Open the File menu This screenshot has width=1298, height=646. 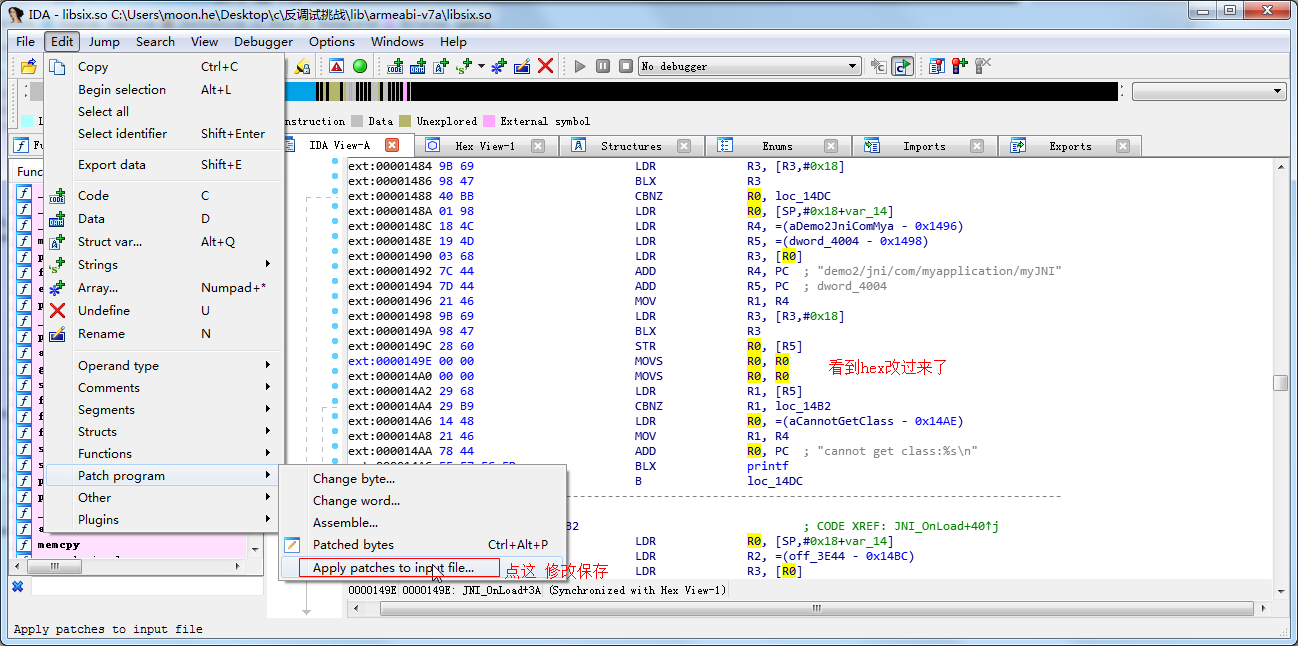pos(26,41)
